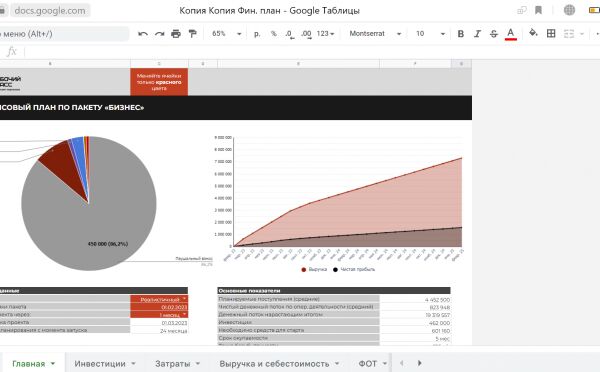
Task: Switch to the Затраты sheet tab
Action: (x=173, y=364)
